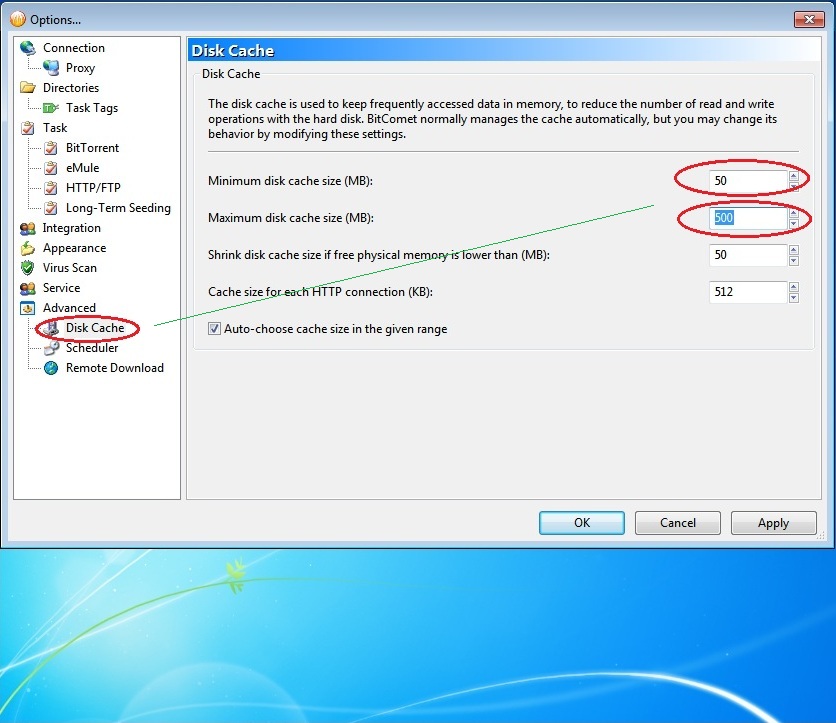This screenshot has width=836, height=723.
Task: Click the Remote Download globe icon
Action: 51,368
